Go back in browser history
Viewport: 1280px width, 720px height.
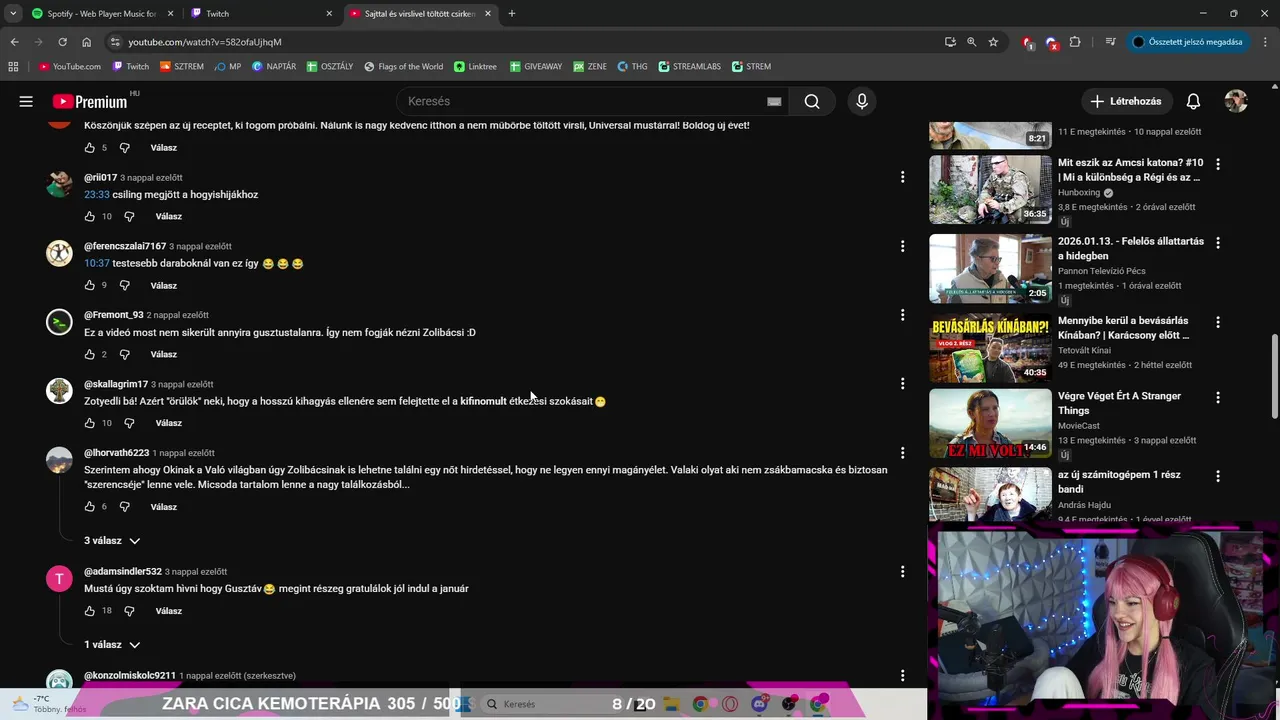(x=14, y=42)
